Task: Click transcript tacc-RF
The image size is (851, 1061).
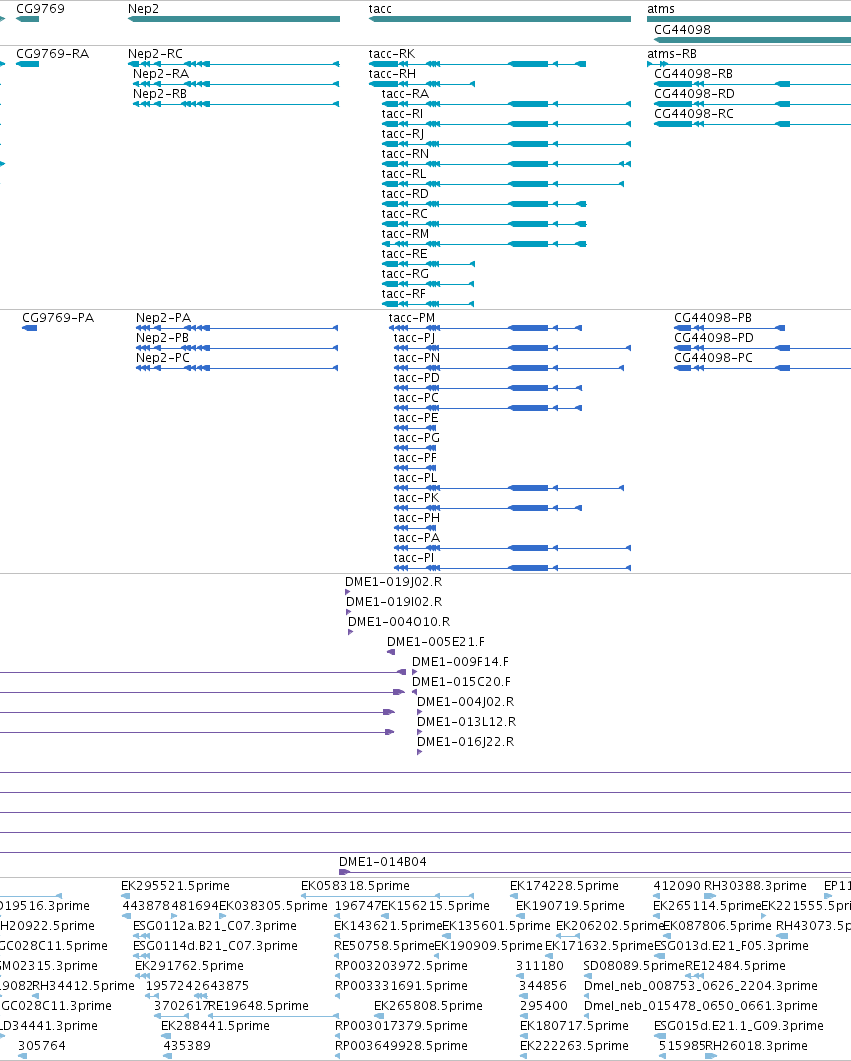Action: point(404,294)
